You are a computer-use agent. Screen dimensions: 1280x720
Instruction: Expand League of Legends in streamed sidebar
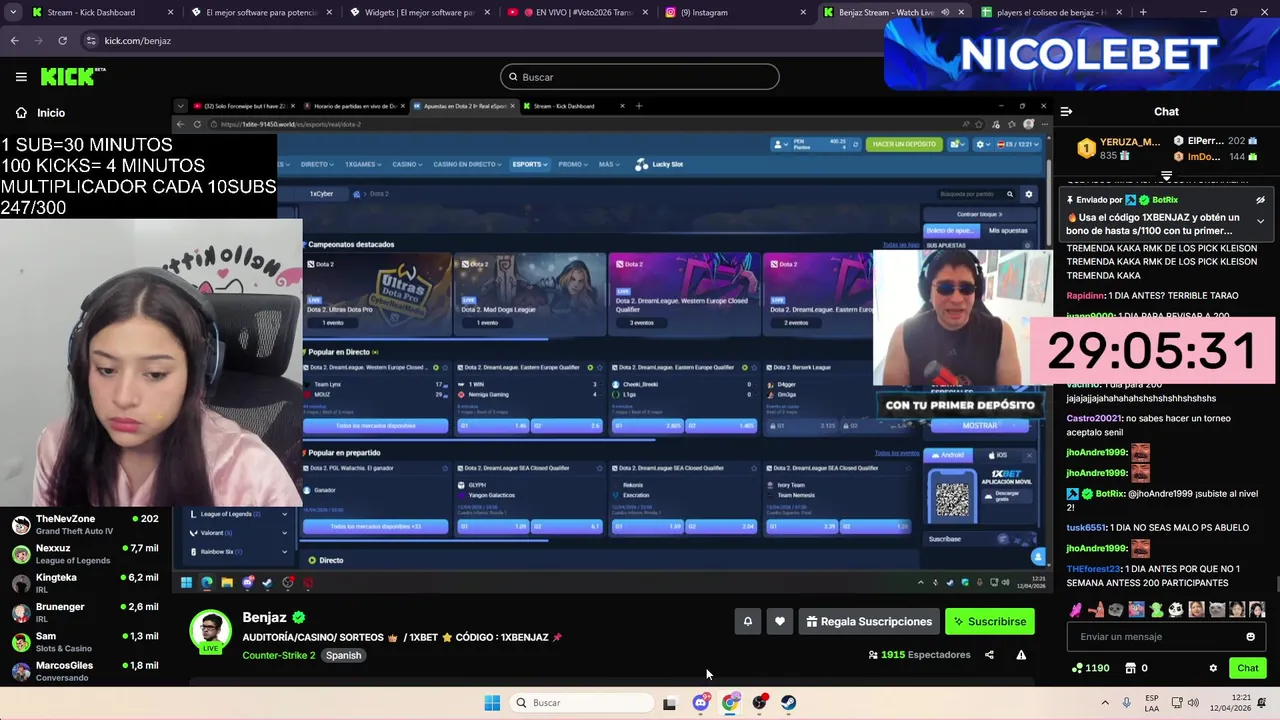pos(237,514)
